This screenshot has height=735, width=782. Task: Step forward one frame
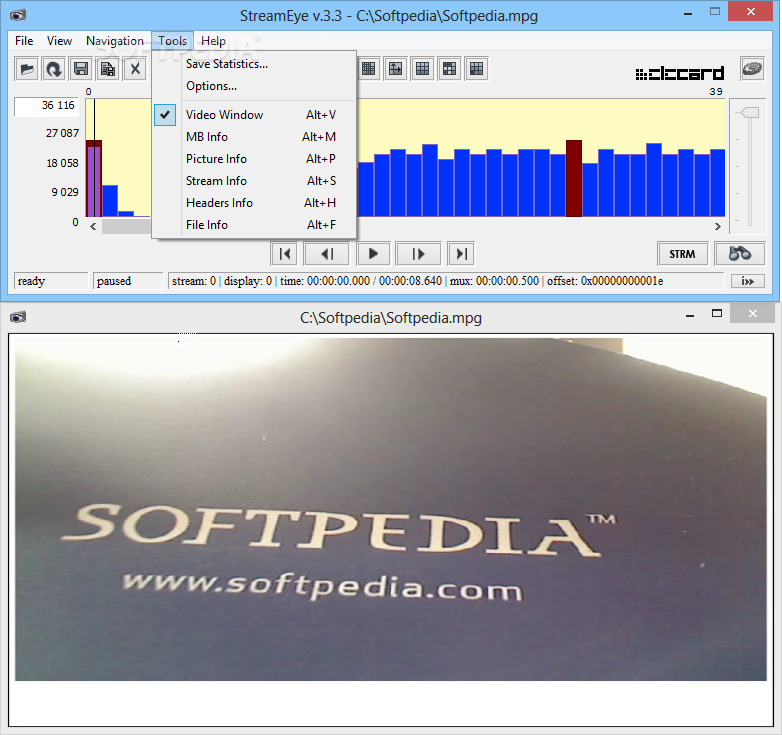pyautogui.click(x=418, y=254)
